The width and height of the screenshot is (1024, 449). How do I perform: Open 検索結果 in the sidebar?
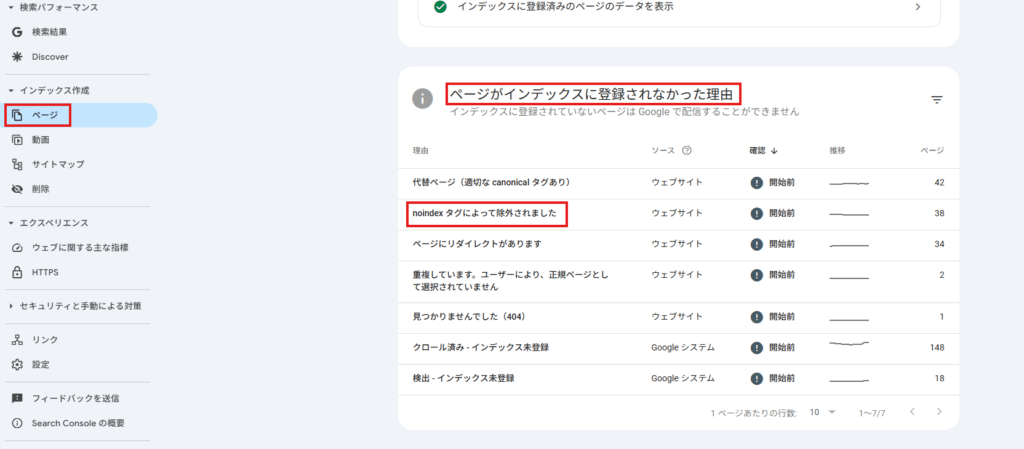(x=48, y=32)
